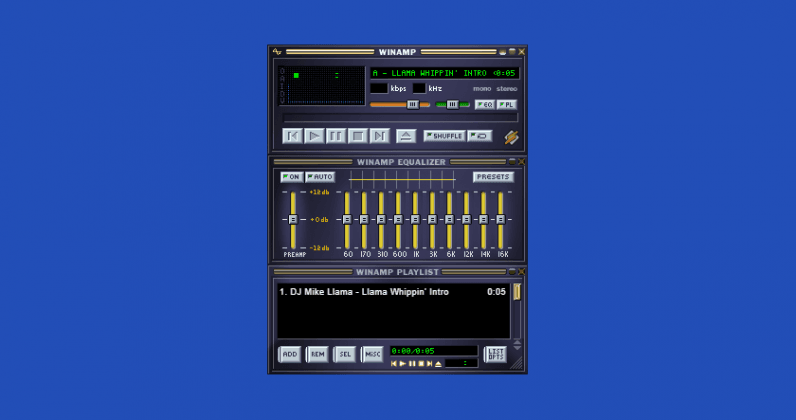Click the PREAMP slider handle

click(x=293, y=219)
